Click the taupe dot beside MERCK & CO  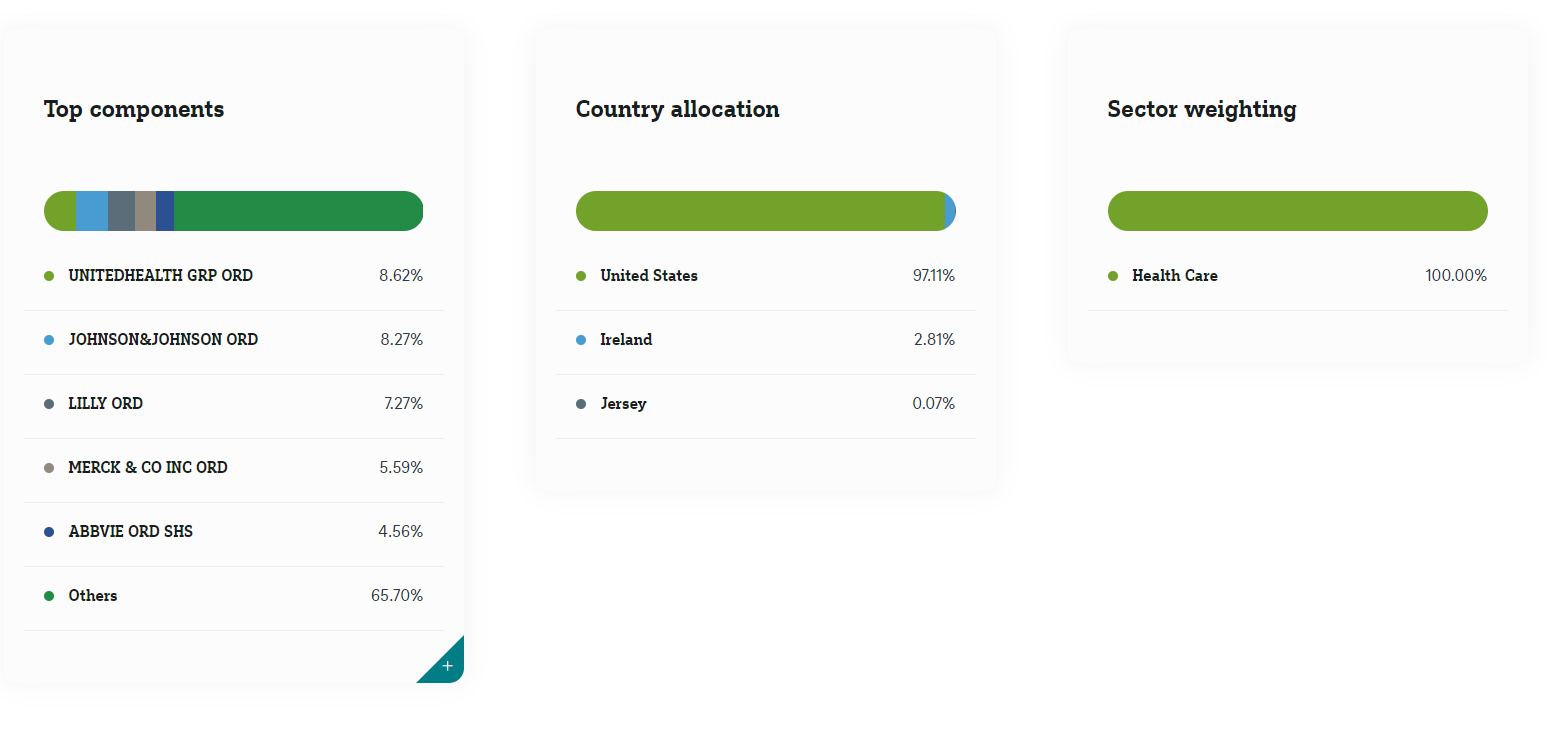click(x=49, y=468)
